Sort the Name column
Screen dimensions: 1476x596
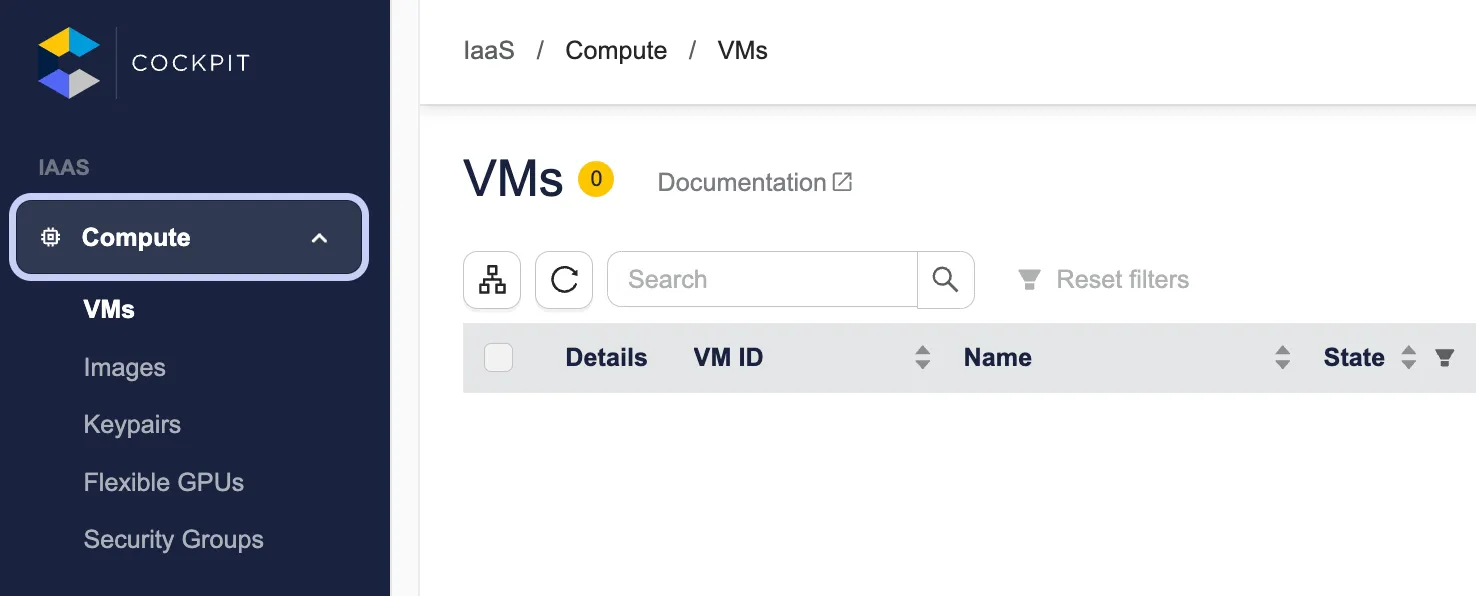tap(1281, 357)
